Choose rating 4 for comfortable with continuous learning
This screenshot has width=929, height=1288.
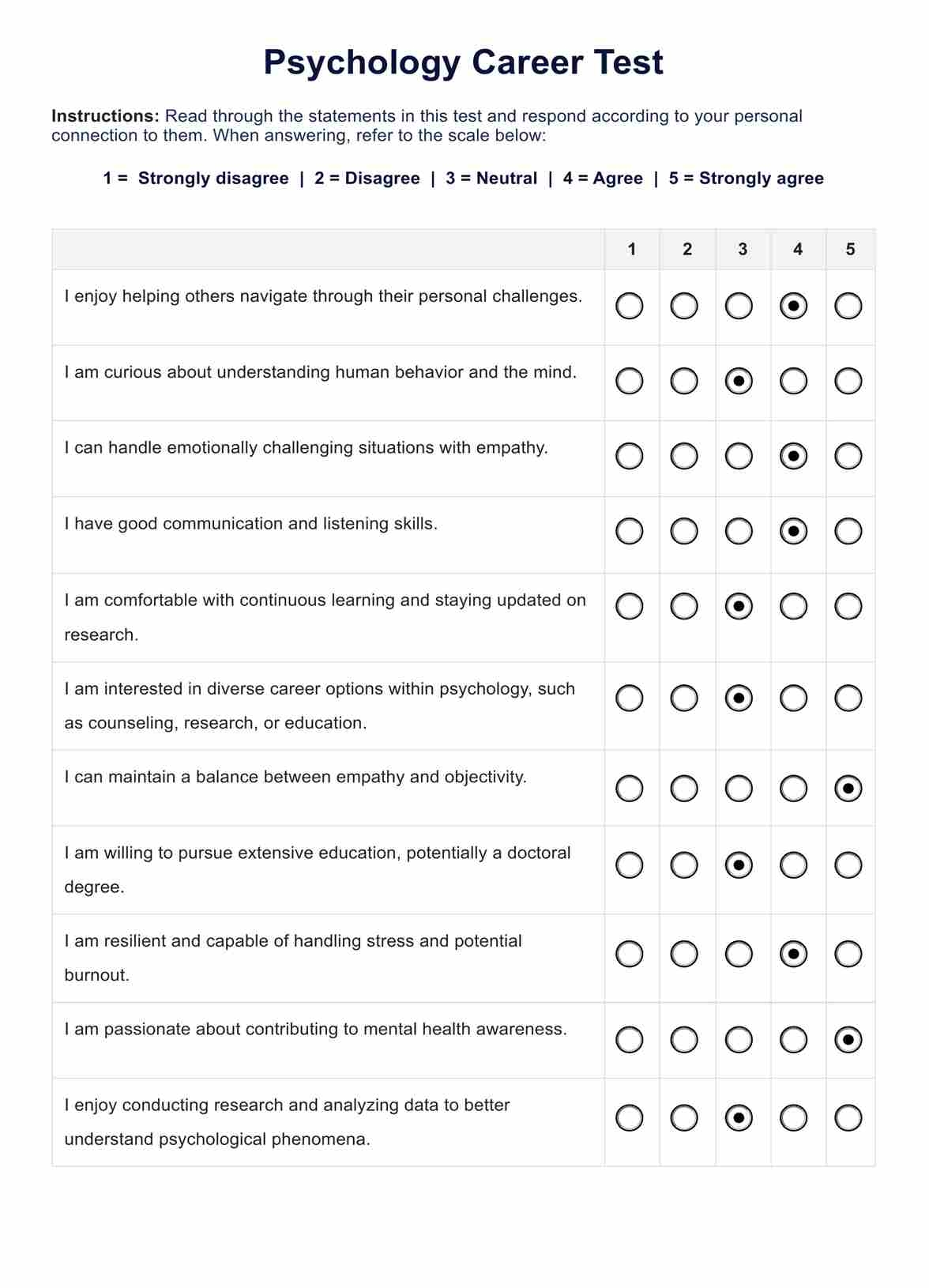(793, 607)
